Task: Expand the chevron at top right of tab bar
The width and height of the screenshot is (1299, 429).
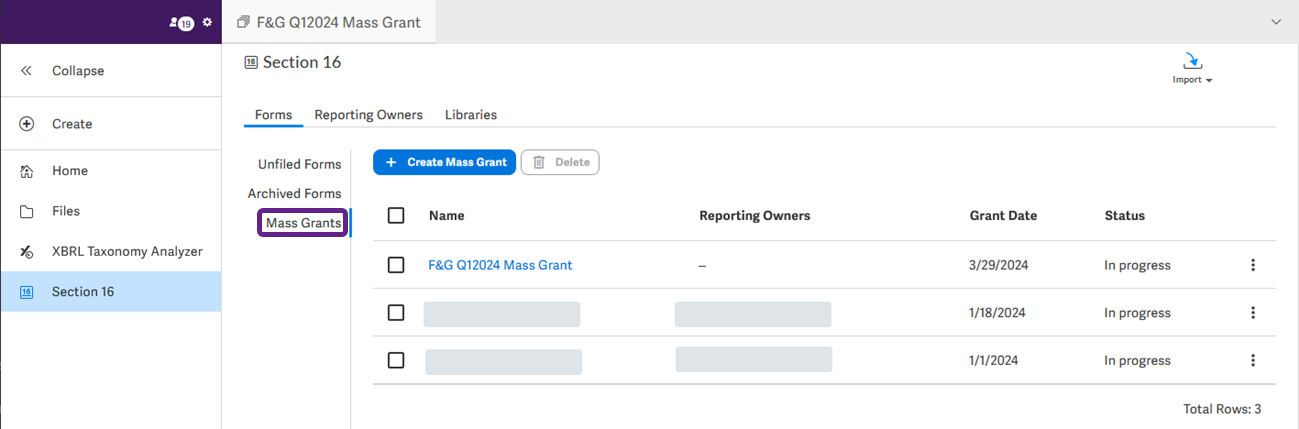Action: [1275, 22]
